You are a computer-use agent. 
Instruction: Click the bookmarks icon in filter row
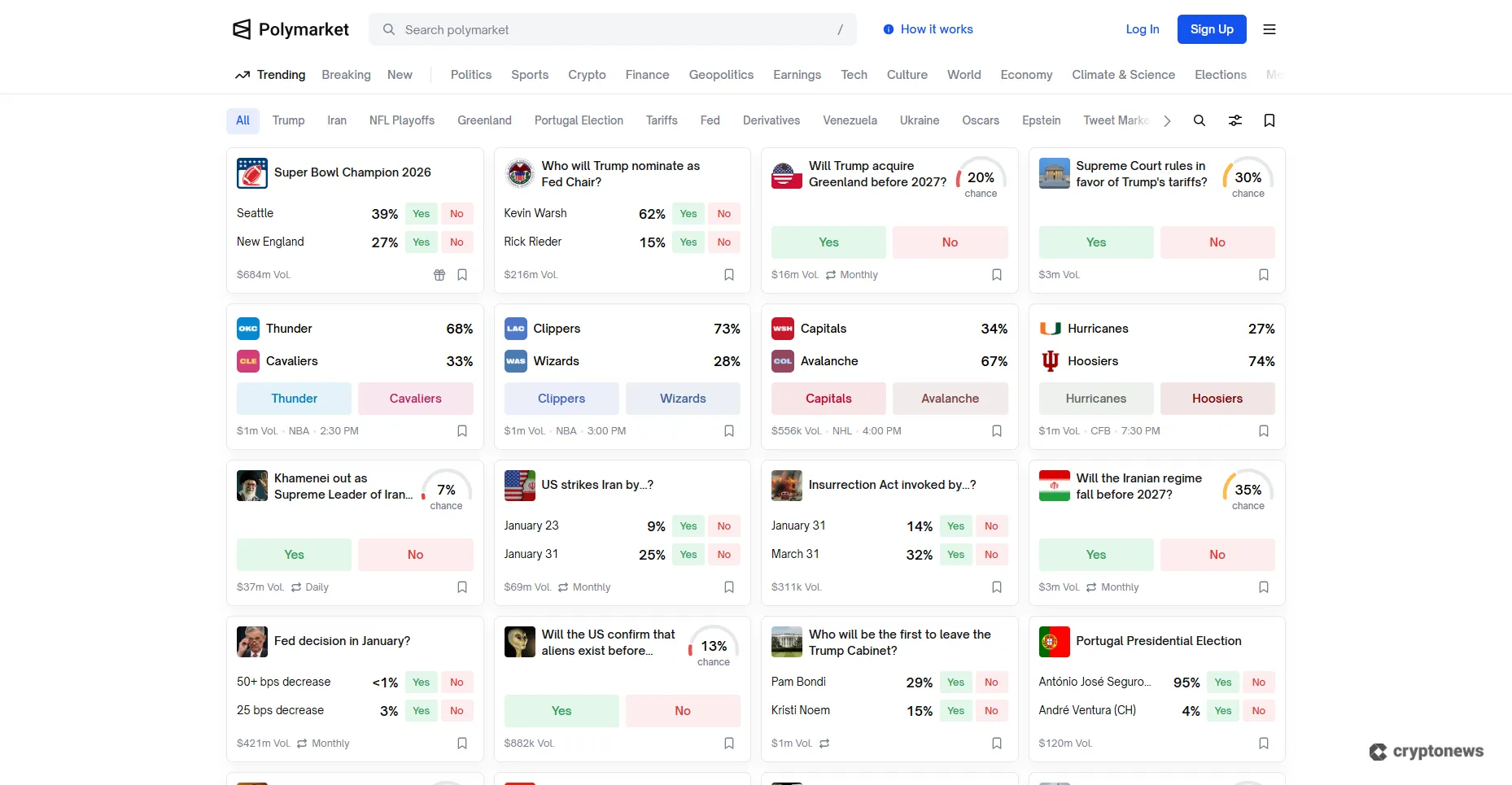click(1269, 120)
